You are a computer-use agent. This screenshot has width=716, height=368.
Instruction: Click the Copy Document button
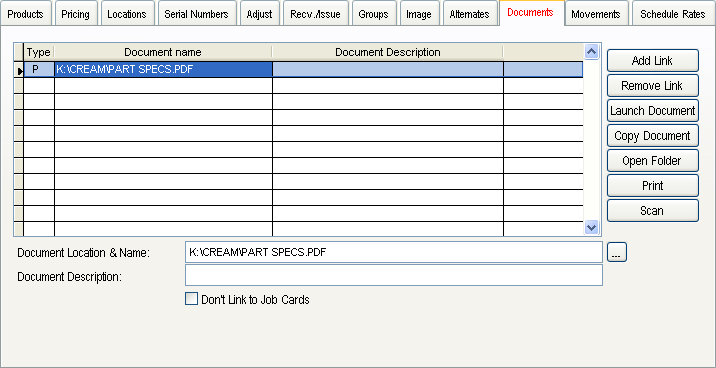[x=653, y=136]
